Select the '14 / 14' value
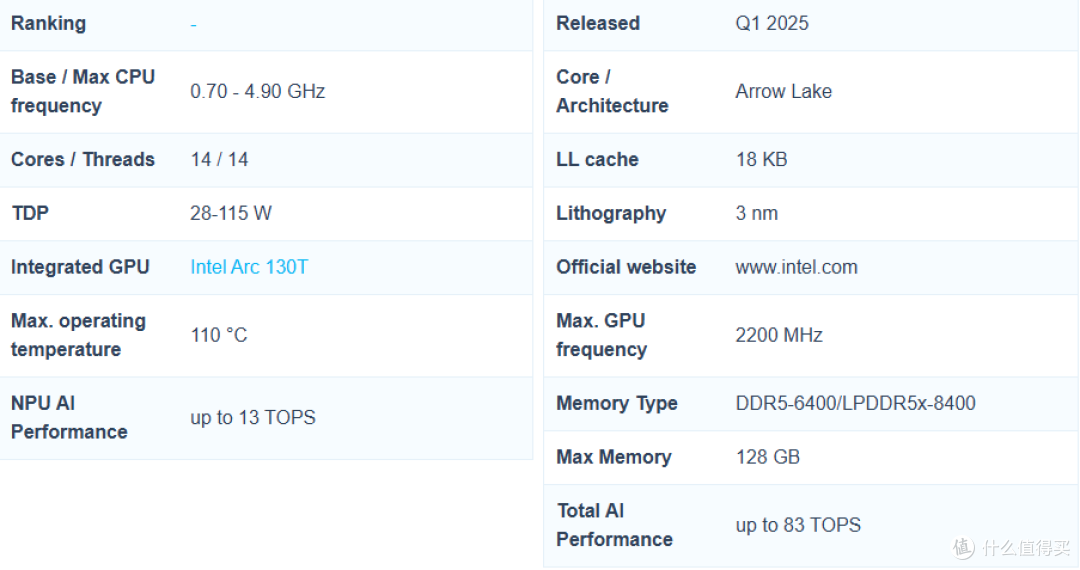1080x570 pixels. (219, 160)
